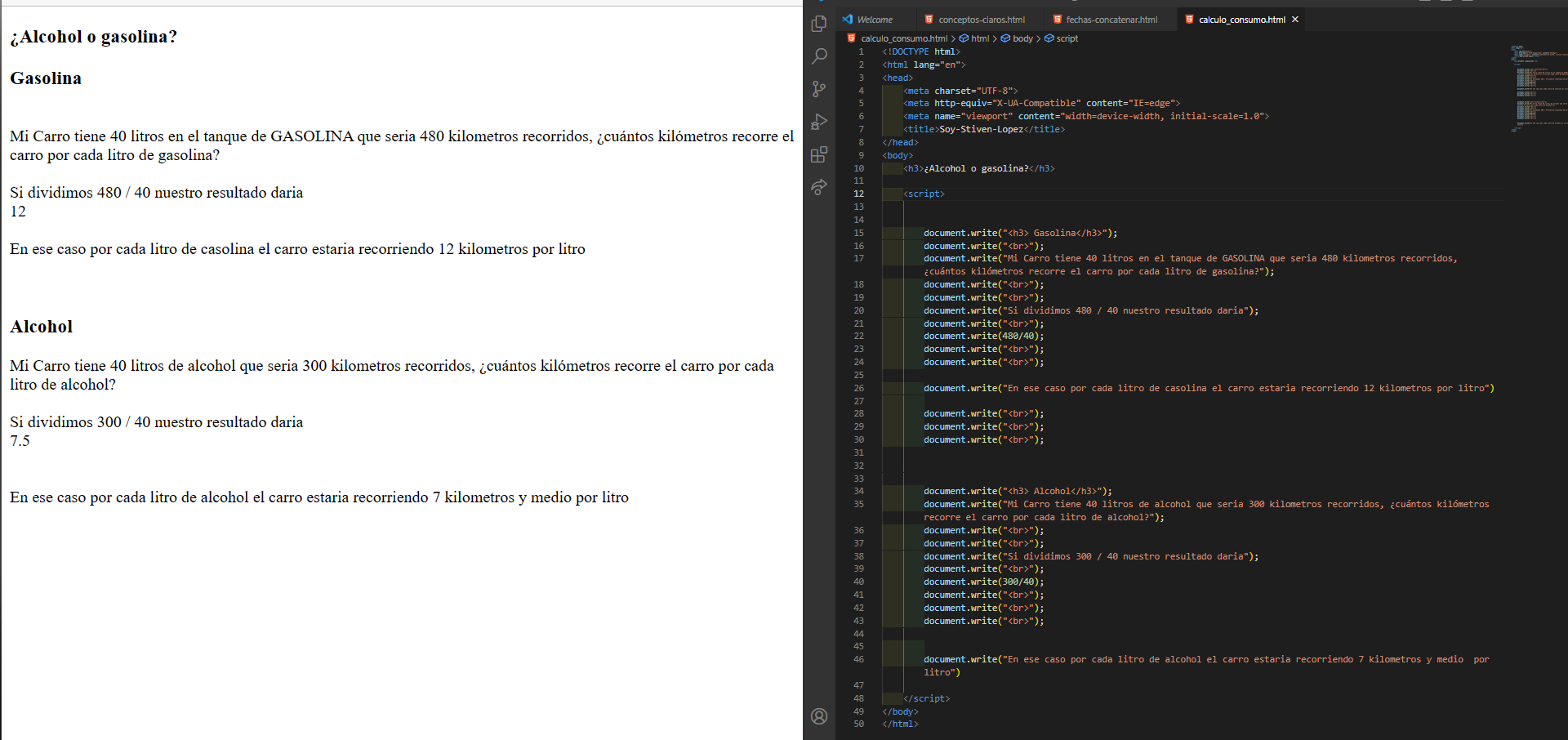Place cursor on the opening <script> tag
This screenshot has height=740, width=1568.
(924, 194)
